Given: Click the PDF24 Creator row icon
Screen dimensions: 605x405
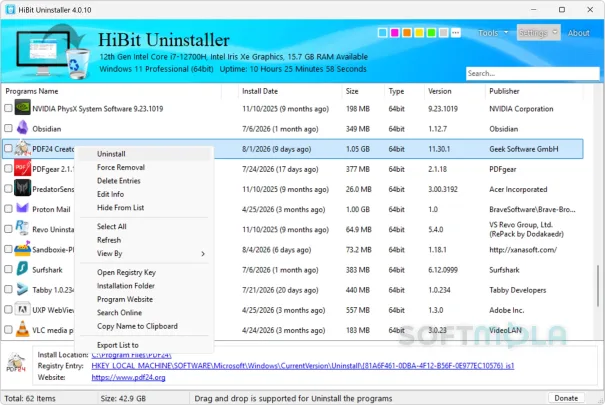Looking at the screenshot, I should click(22, 148).
